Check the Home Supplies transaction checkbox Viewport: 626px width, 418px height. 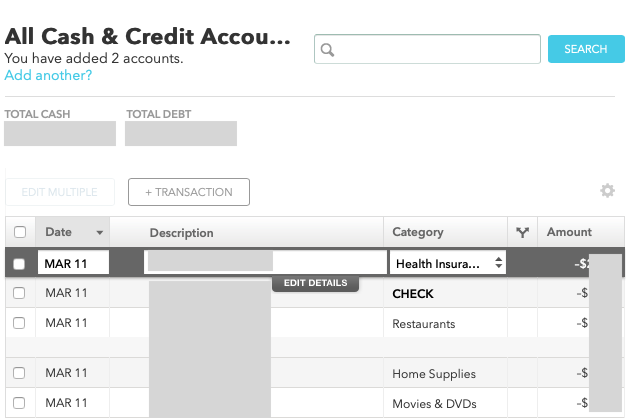click(20, 373)
